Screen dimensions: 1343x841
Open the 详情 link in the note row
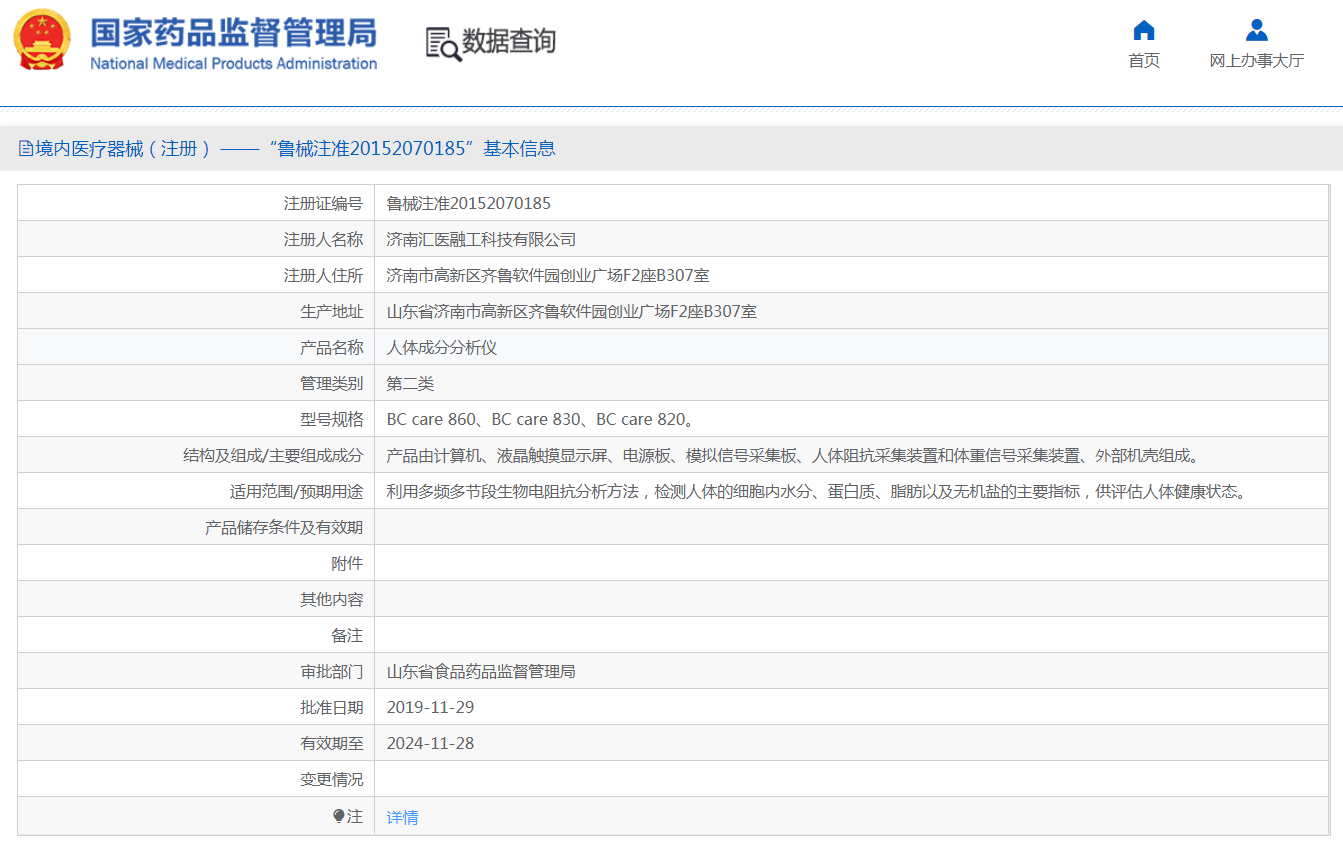pos(402,817)
